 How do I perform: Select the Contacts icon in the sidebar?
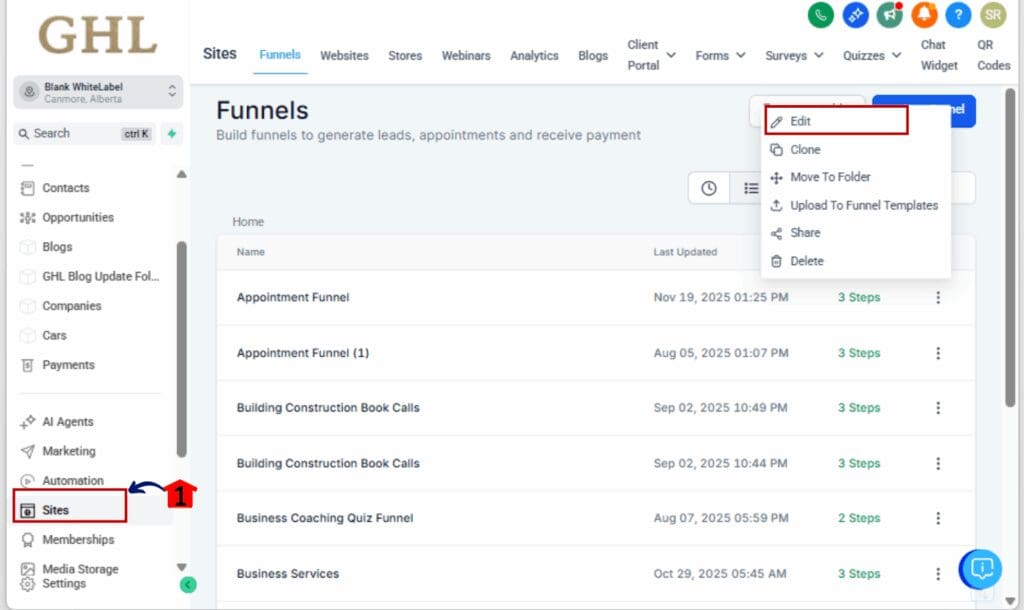tap(27, 187)
